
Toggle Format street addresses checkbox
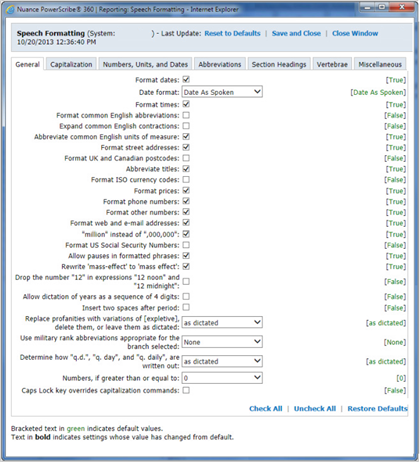click(x=186, y=147)
